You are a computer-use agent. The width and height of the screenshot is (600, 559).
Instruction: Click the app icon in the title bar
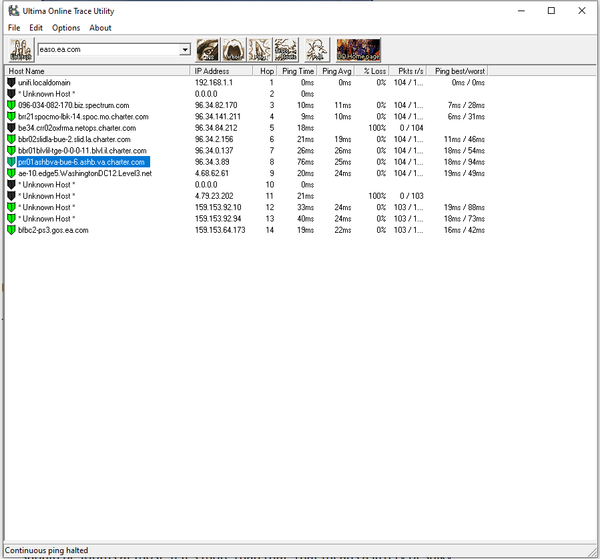tap(14, 11)
